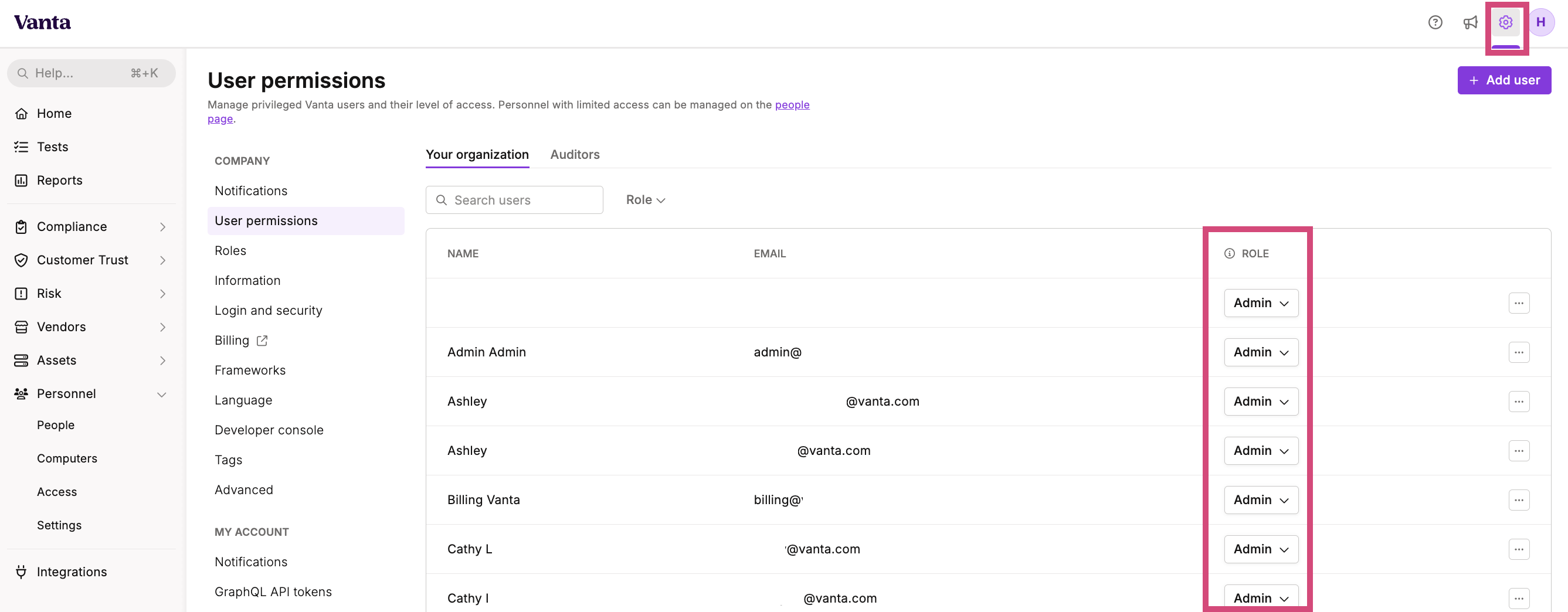Click the Vanta logo
Image resolution: width=1568 pixels, height=612 pixels.
coord(43,22)
